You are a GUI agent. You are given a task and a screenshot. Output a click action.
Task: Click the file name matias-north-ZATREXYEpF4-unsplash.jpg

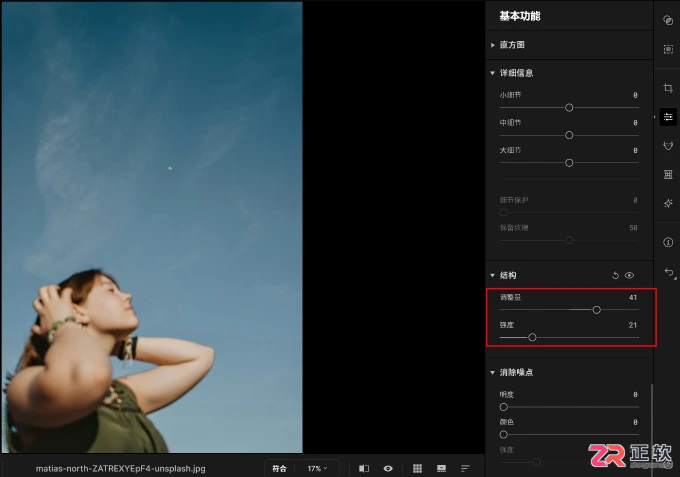point(121,469)
